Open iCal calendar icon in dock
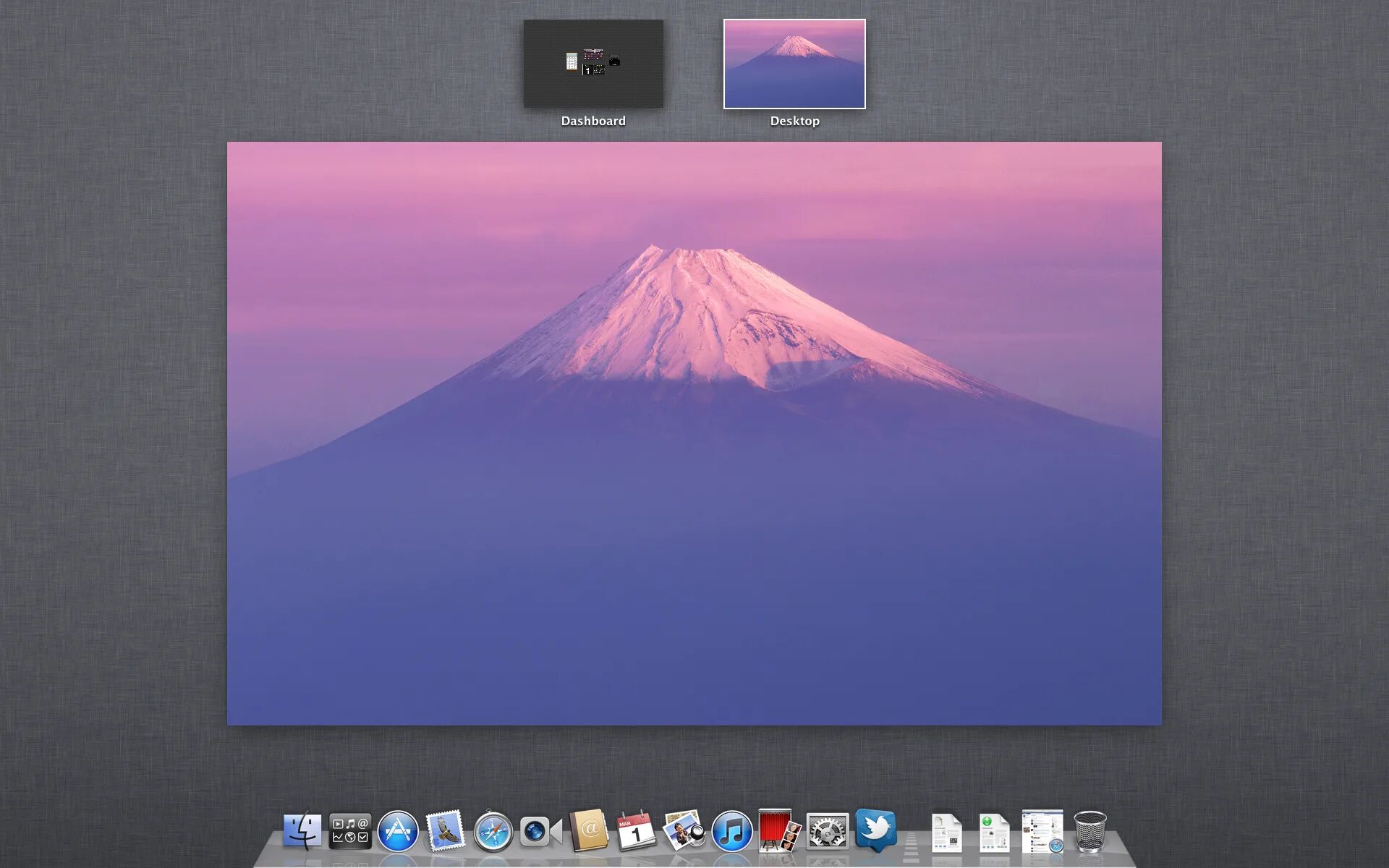1389x868 pixels. pyautogui.click(x=636, y=831)
